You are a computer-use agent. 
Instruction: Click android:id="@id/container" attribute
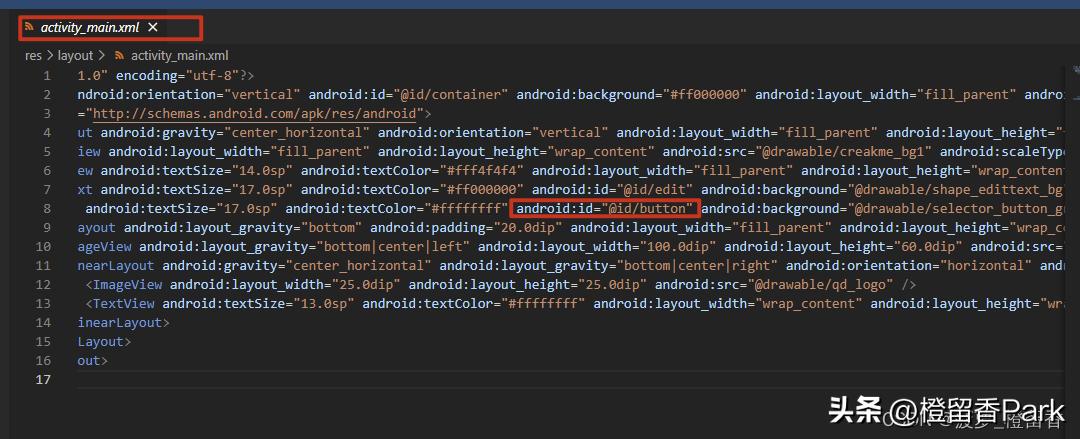(x=408, y=94)
